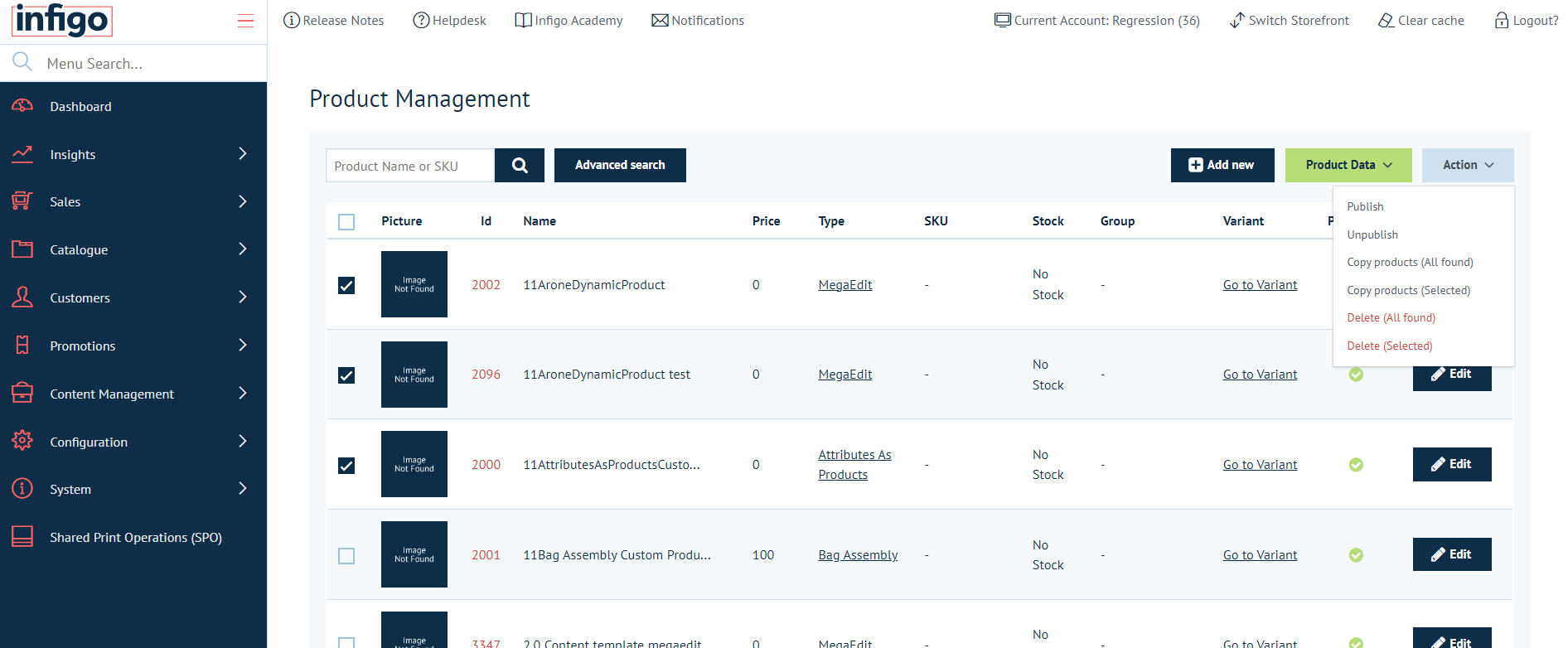
Task: Open the Bag Assembly type link
Action: click(x=858, y=555)
